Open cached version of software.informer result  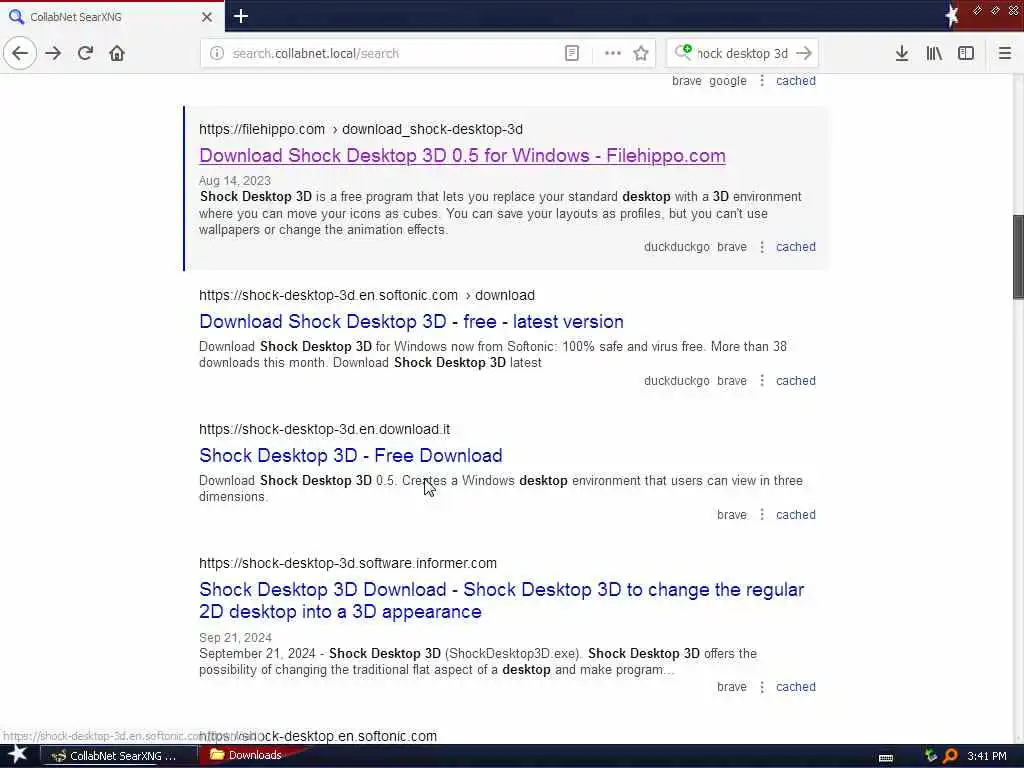point(795,687)
